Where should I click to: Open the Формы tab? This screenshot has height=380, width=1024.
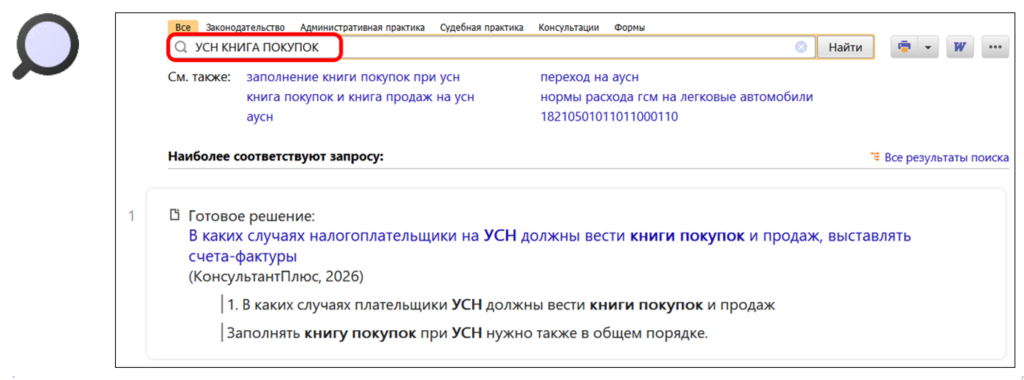[630, 27]
